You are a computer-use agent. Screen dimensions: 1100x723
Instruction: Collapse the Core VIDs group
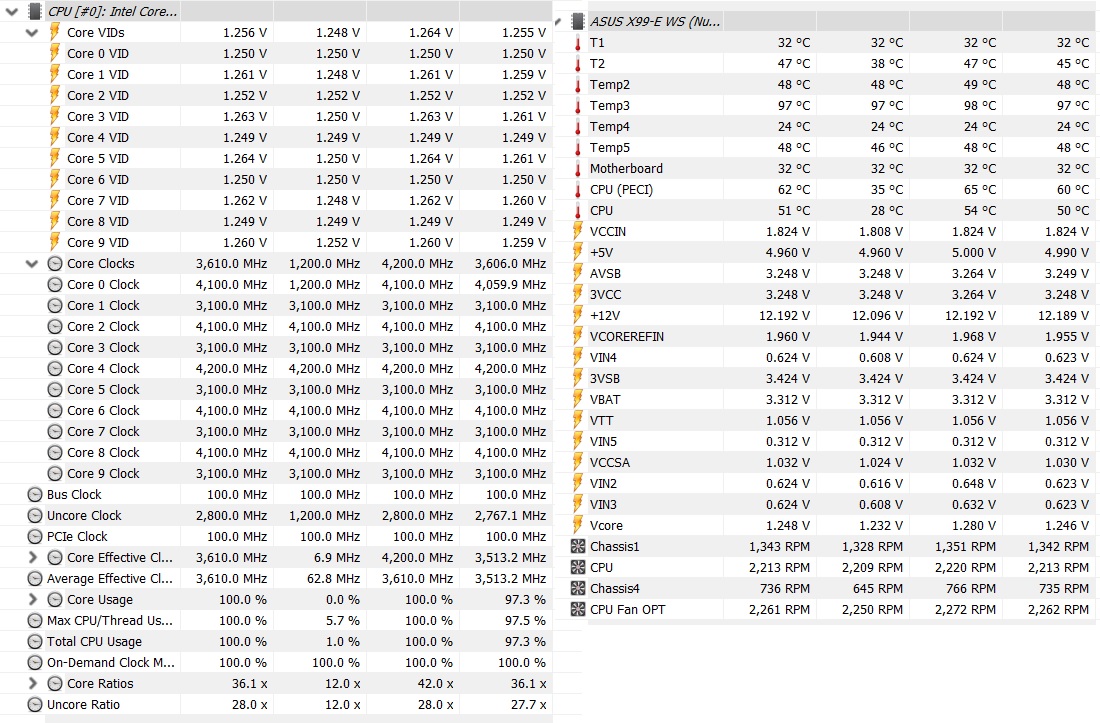(32, 32)
